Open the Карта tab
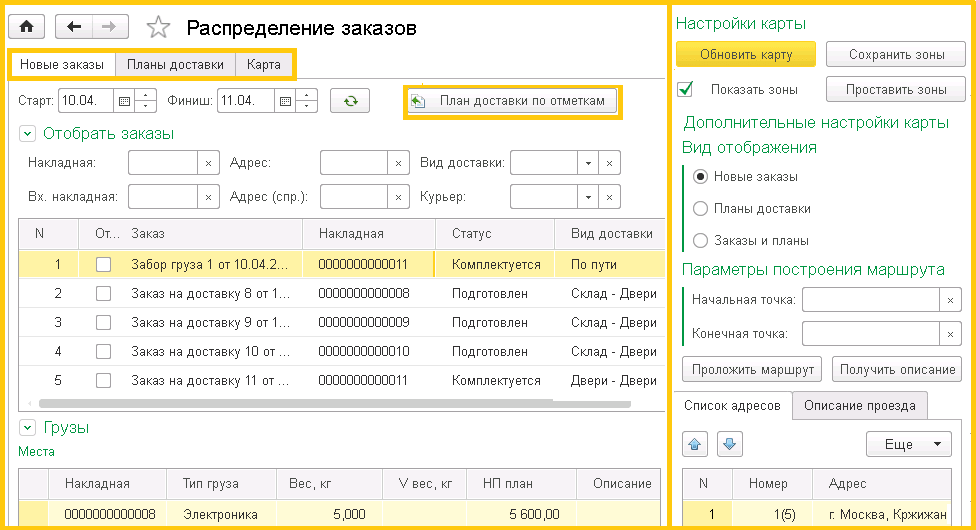 pyautogui.click(x=263, y=65)
